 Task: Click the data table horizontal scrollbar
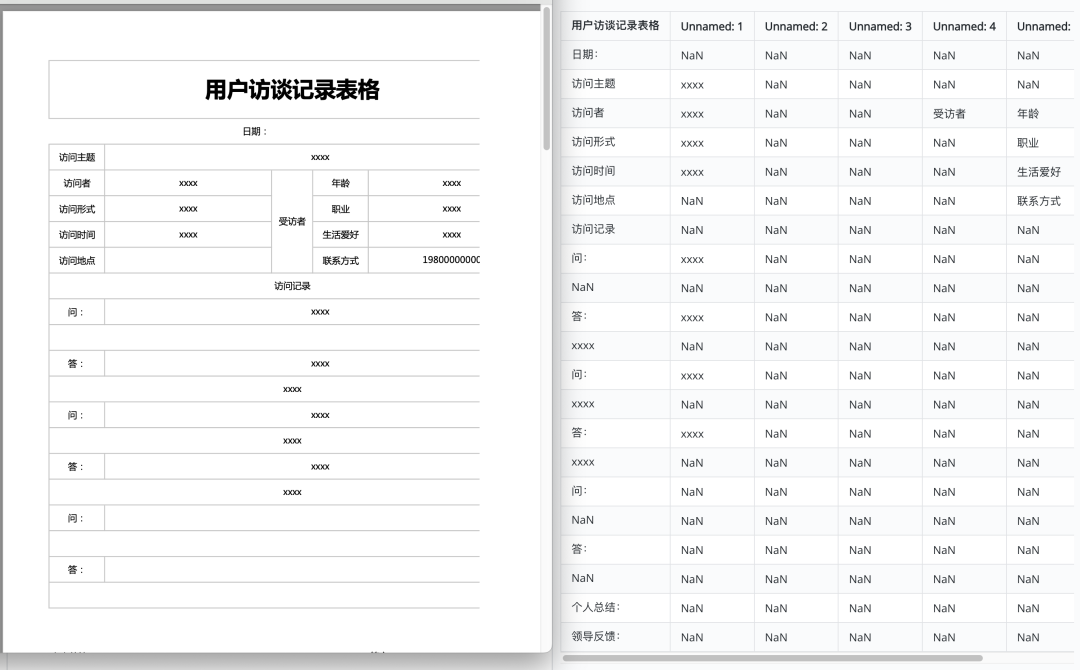tap(772, 658)
